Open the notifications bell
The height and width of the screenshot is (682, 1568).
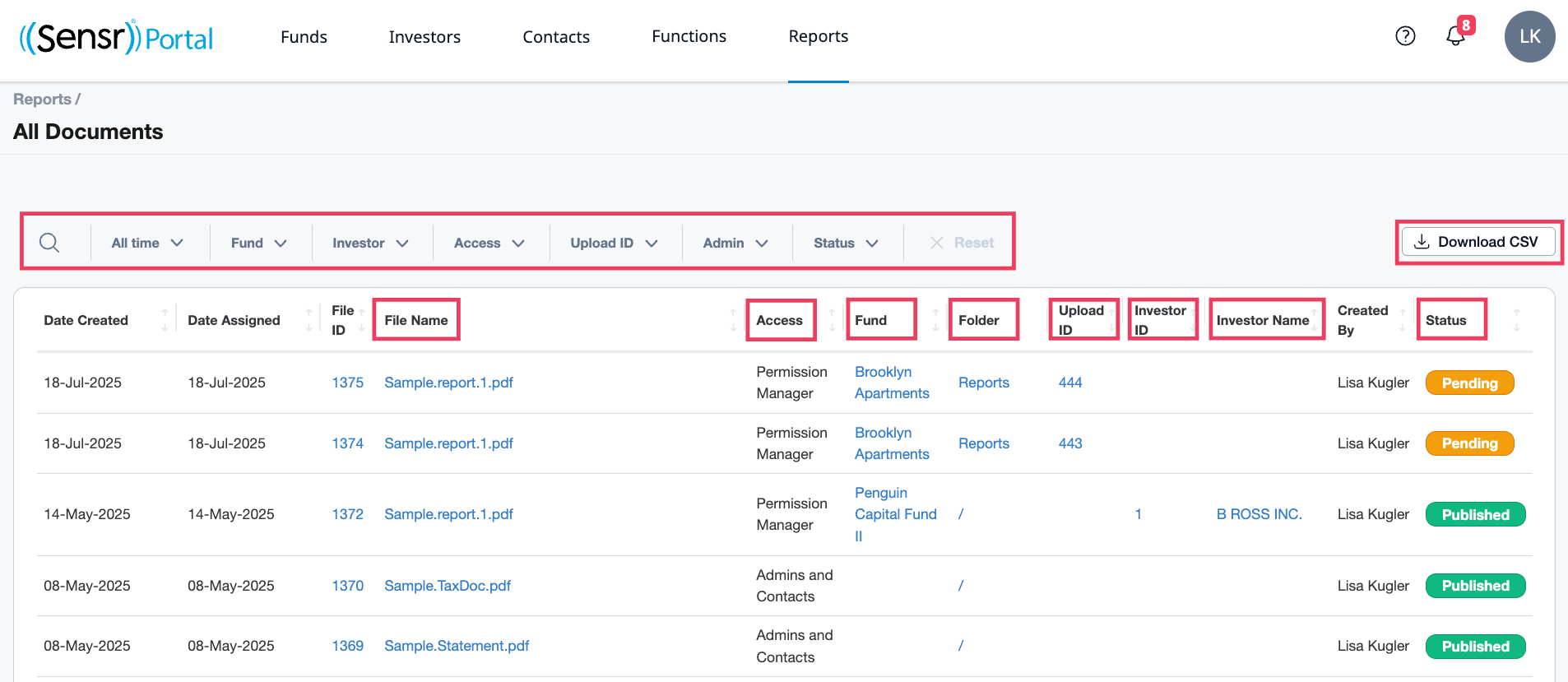(x=1455, y=36)
